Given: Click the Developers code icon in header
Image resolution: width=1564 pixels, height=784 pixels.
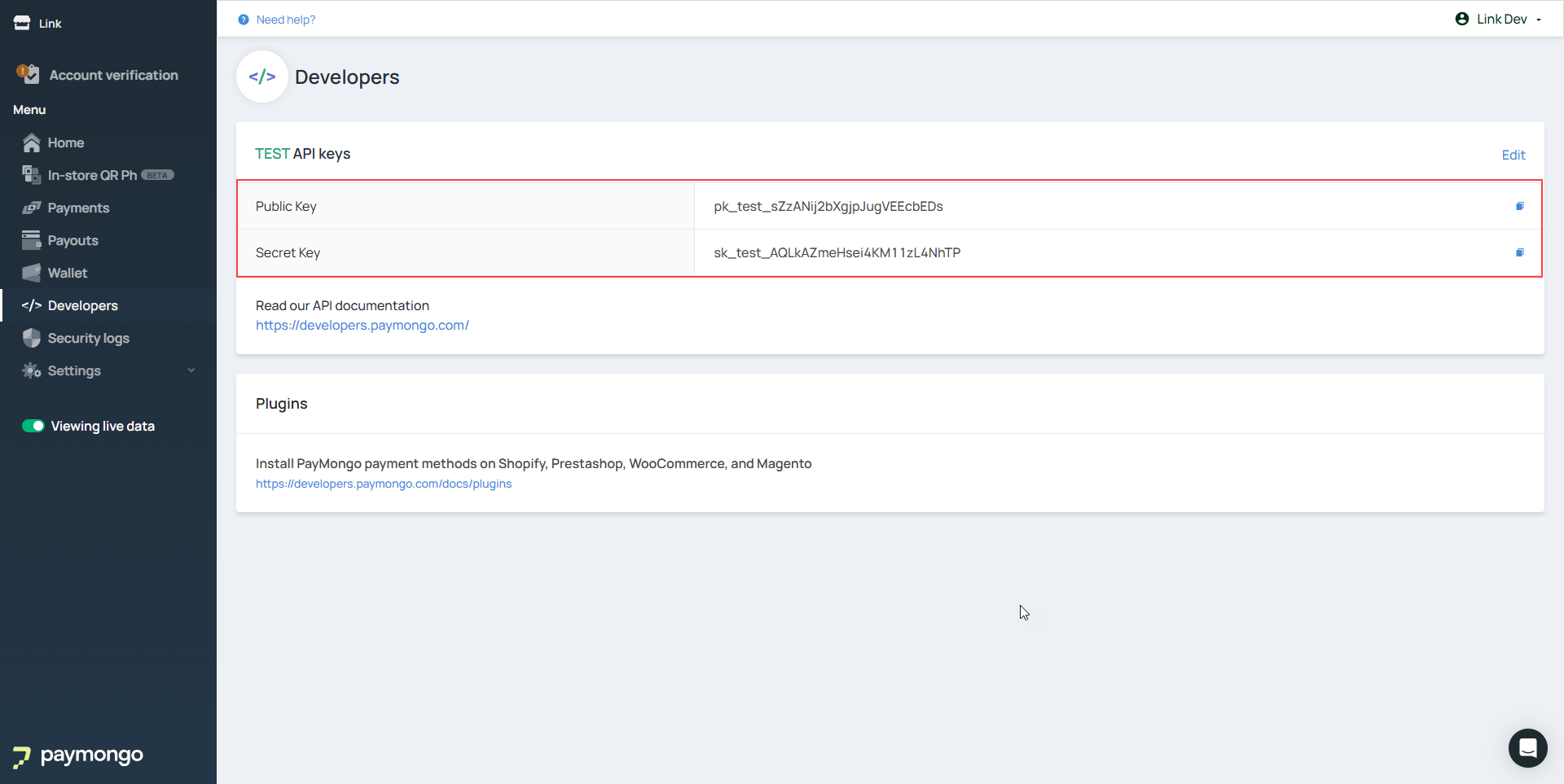Looking at the screenshot, I should point(262,77).
